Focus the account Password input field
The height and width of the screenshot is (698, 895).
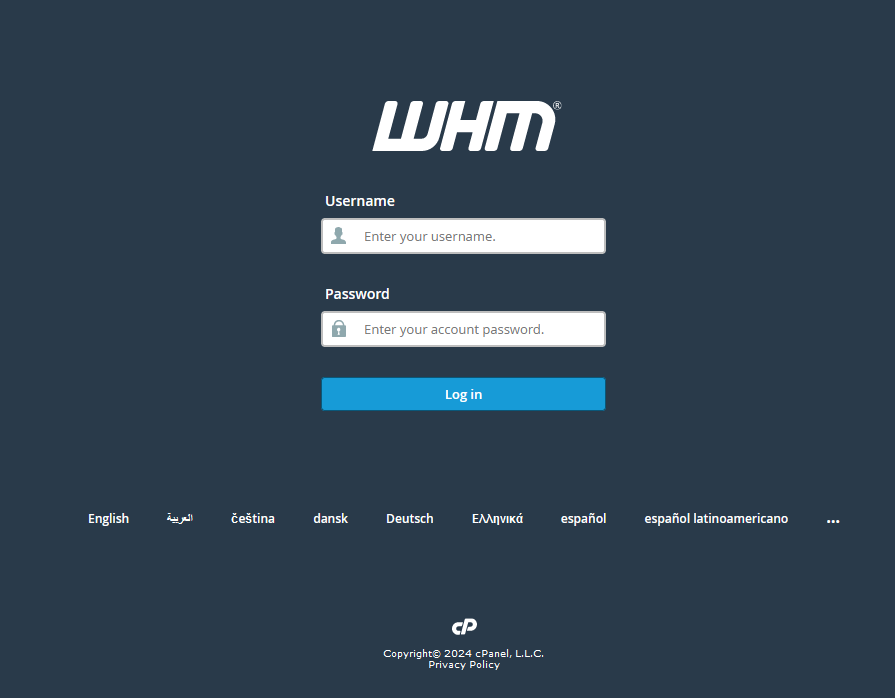point(463,329)
